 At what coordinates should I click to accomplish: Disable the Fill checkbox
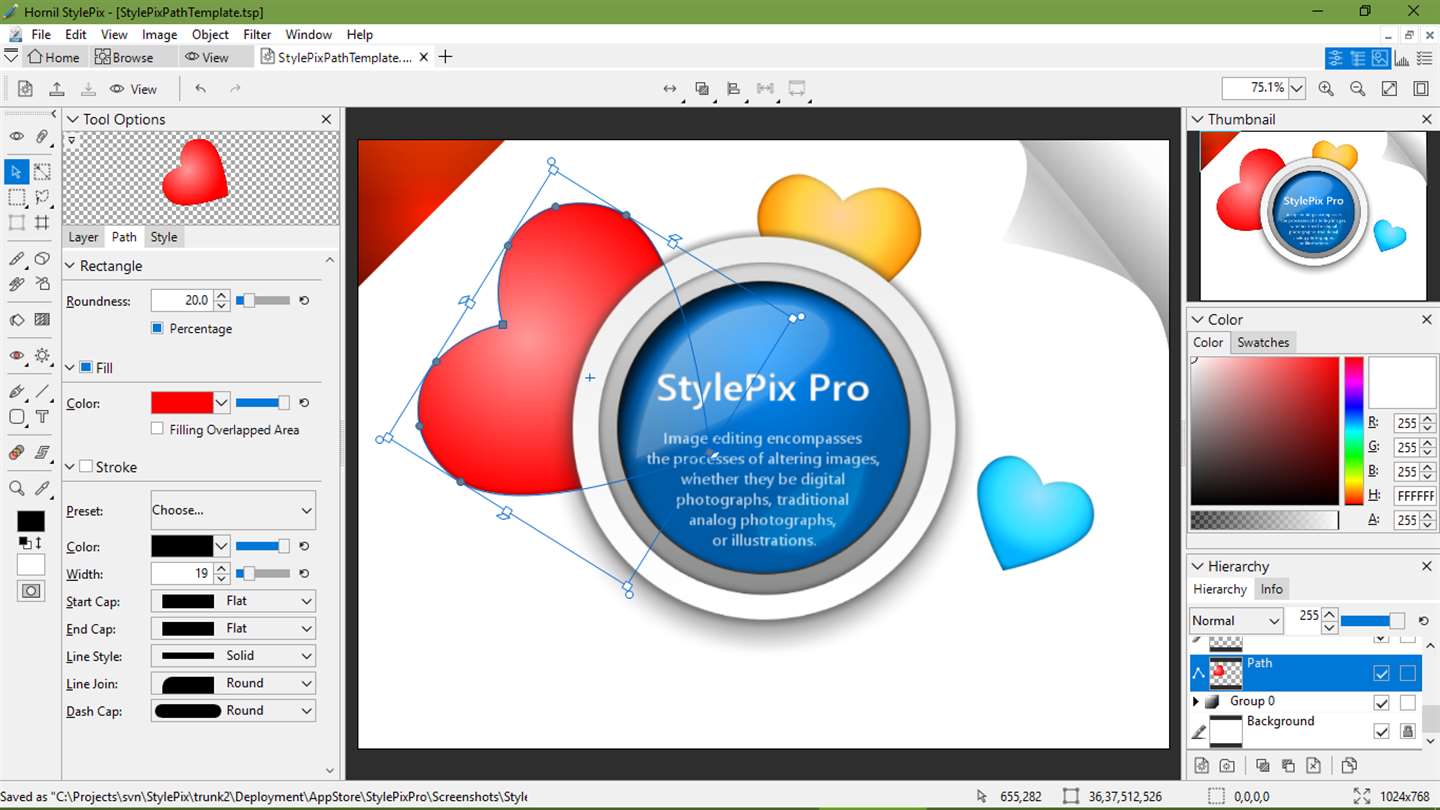coord(86,367)
